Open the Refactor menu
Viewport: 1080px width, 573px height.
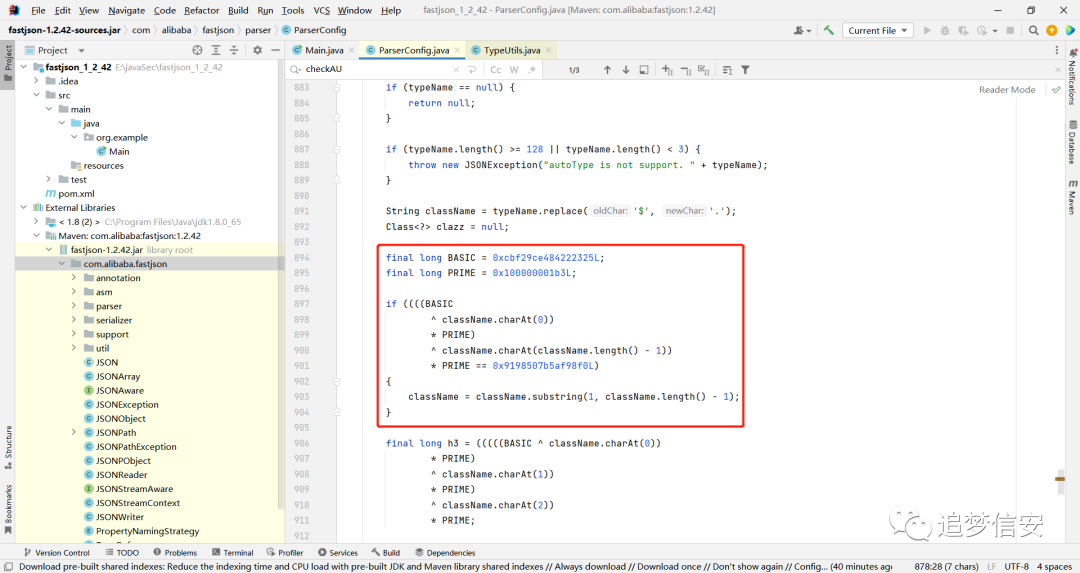[201, 10]
